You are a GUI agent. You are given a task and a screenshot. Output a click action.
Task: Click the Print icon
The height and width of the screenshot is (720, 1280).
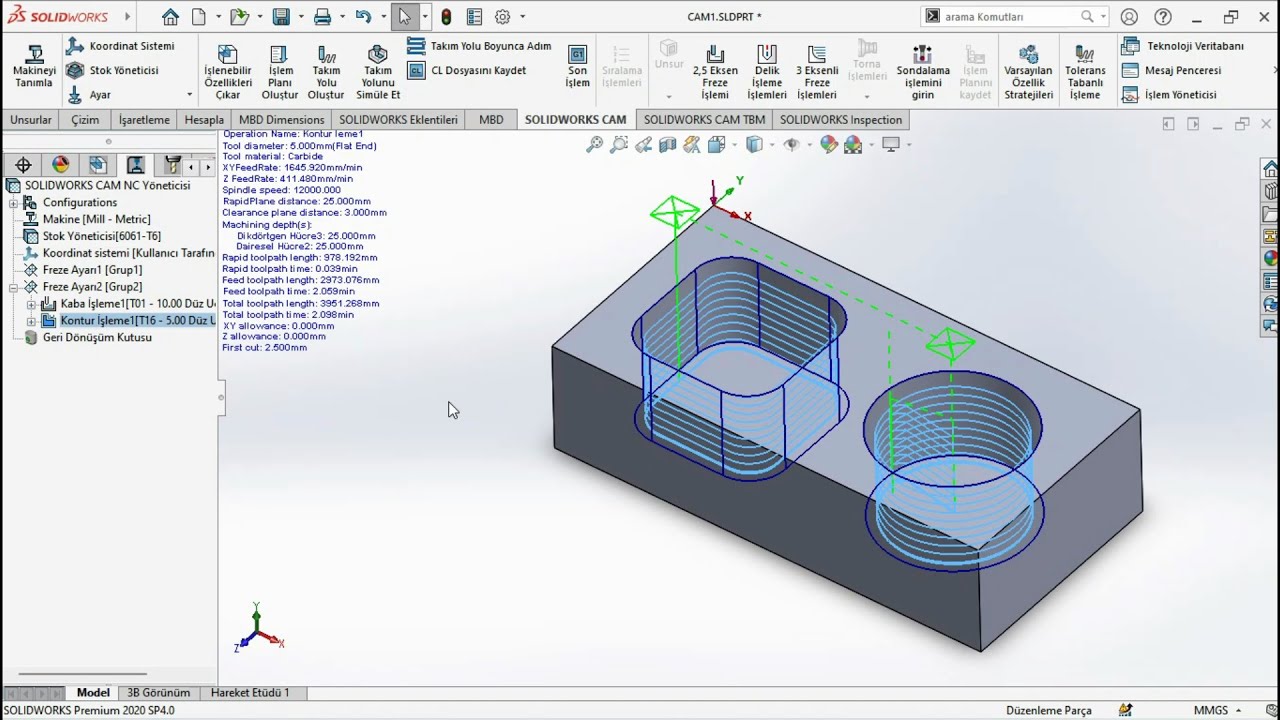coord(322,17)
